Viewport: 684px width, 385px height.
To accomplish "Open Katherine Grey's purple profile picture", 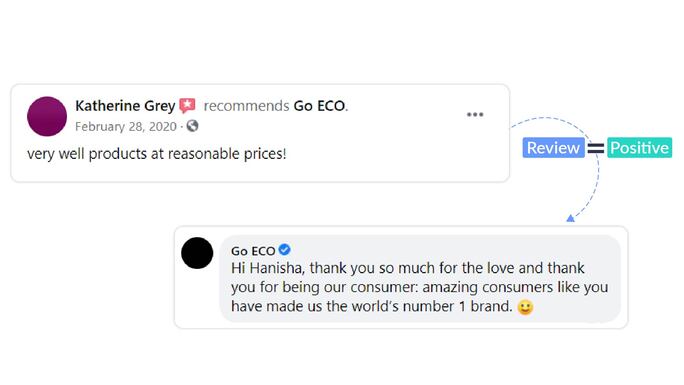I will pyautogui.click(x=47, y=116).
